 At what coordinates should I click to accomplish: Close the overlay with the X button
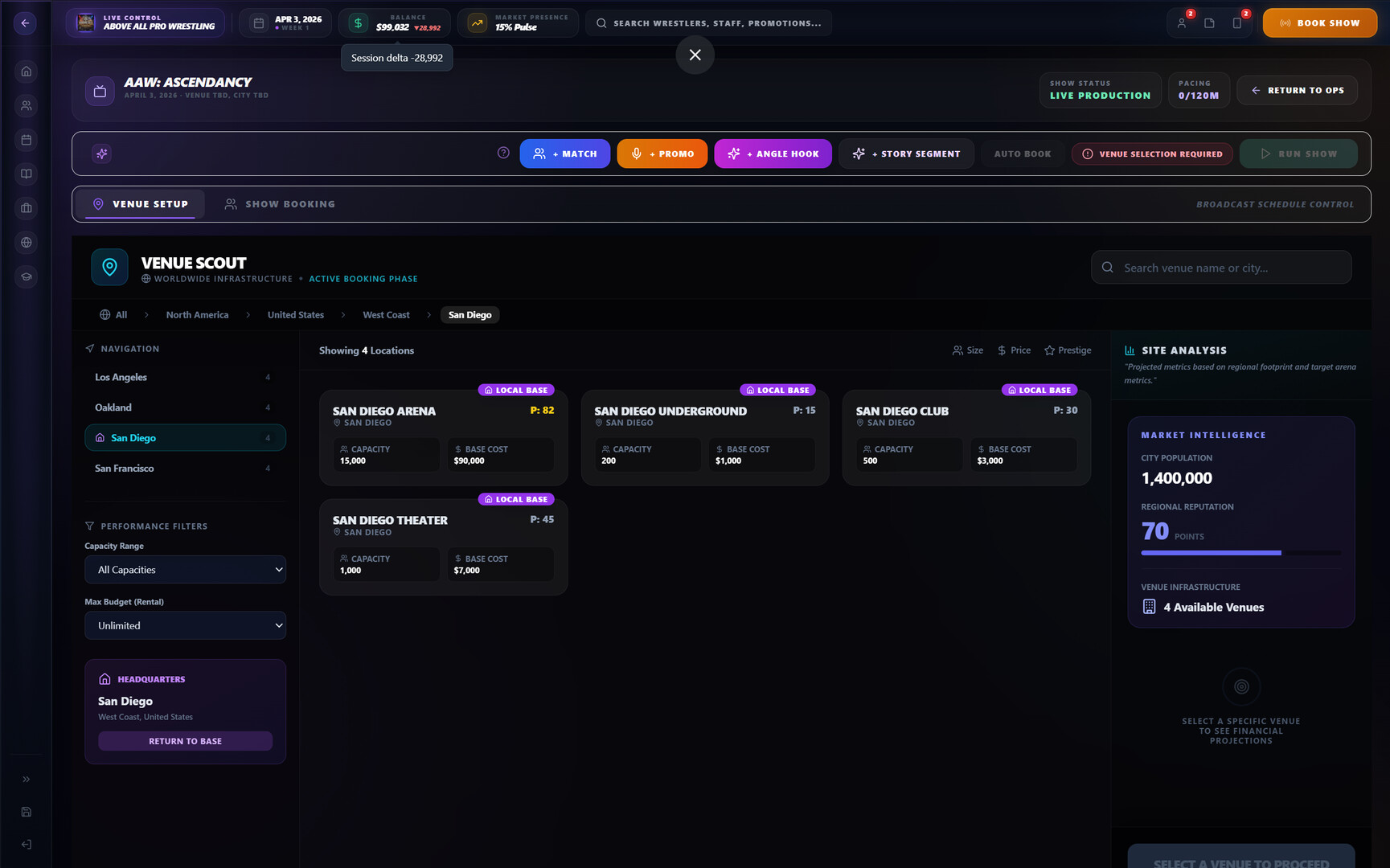point(695,55)
